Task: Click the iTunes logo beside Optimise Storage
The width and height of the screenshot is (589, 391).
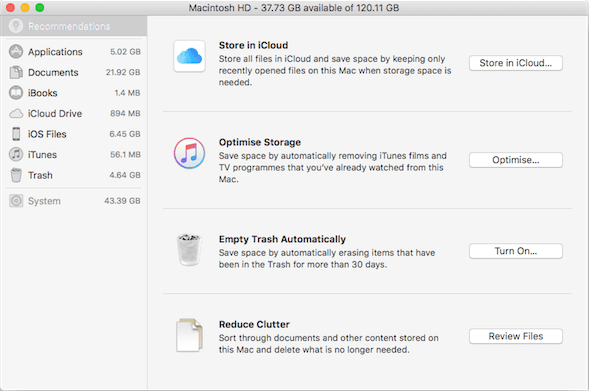Action: [189, 153]
